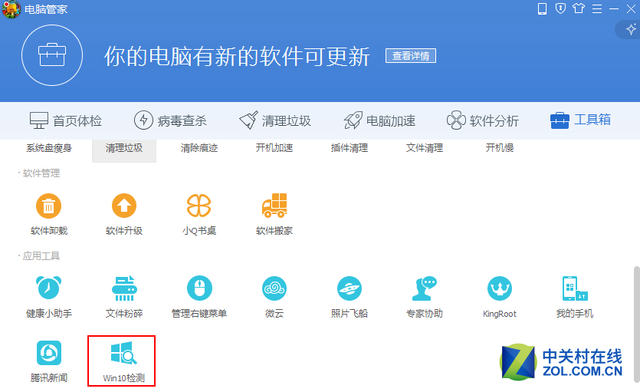Launch the KingRoot tool

click(500, 297)
